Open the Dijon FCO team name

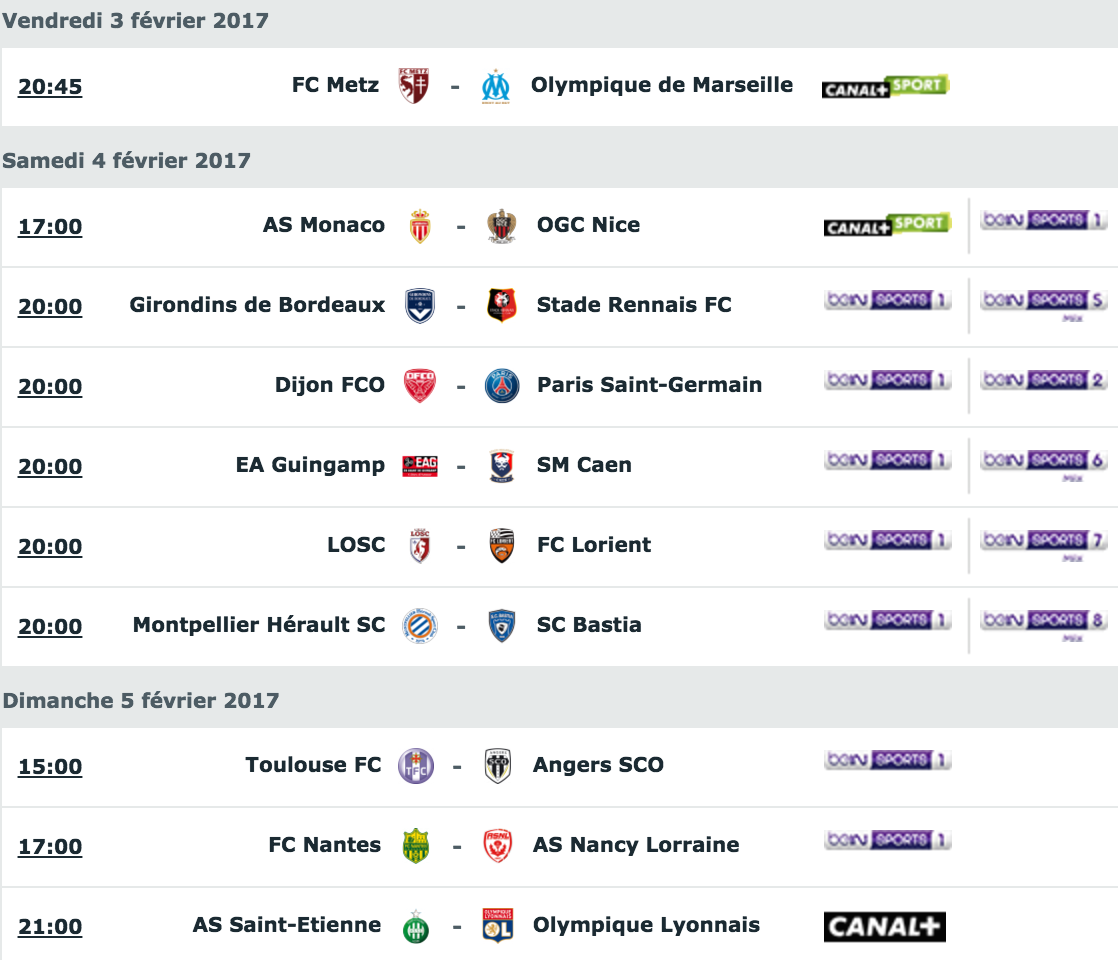330,385
